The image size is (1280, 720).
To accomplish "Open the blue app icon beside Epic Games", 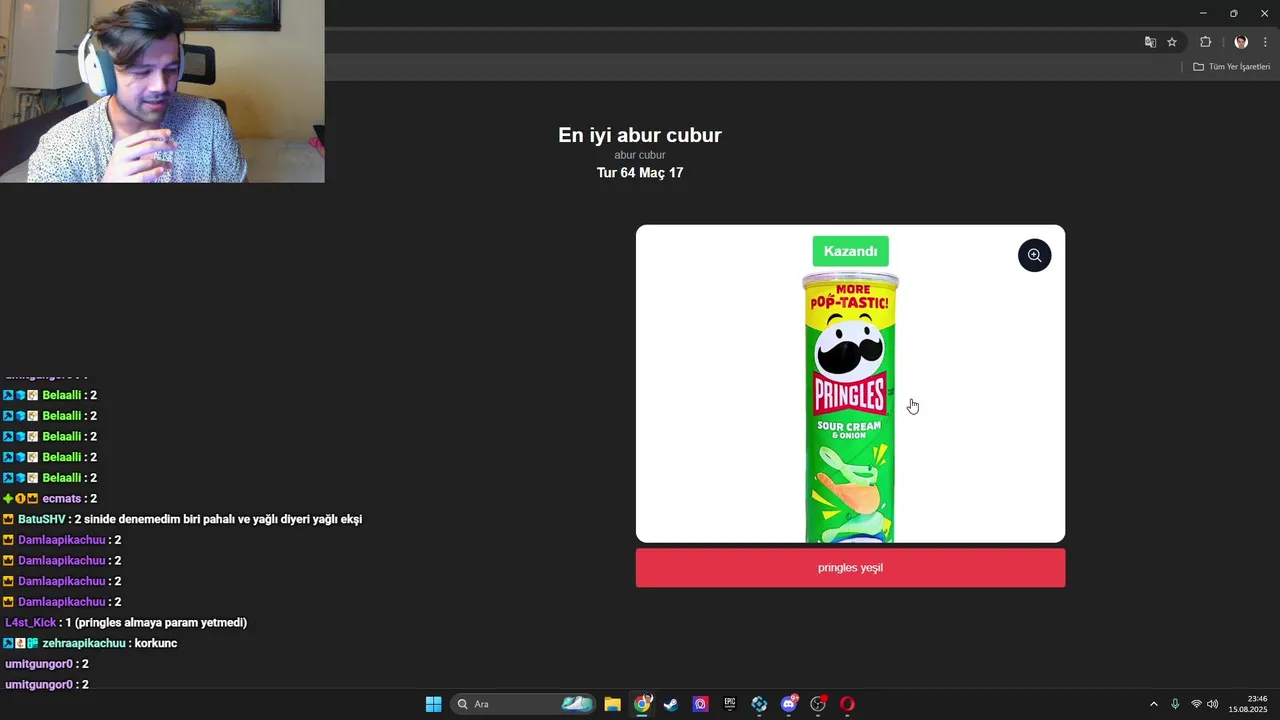I will (x=759, y=704).
